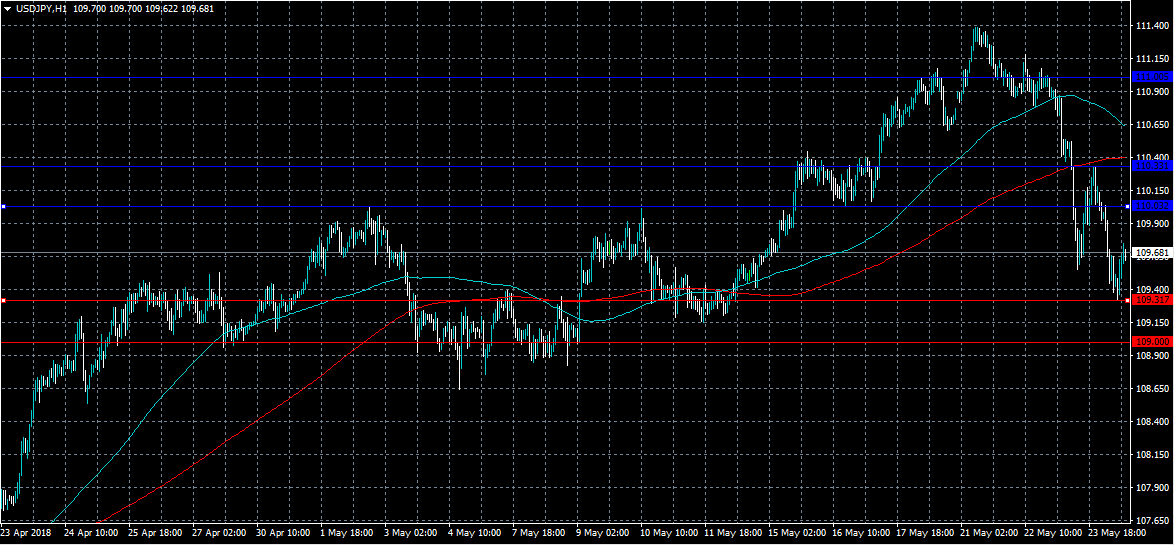Click the 24 Apr 10:00 time label

[x=93, y=533]
